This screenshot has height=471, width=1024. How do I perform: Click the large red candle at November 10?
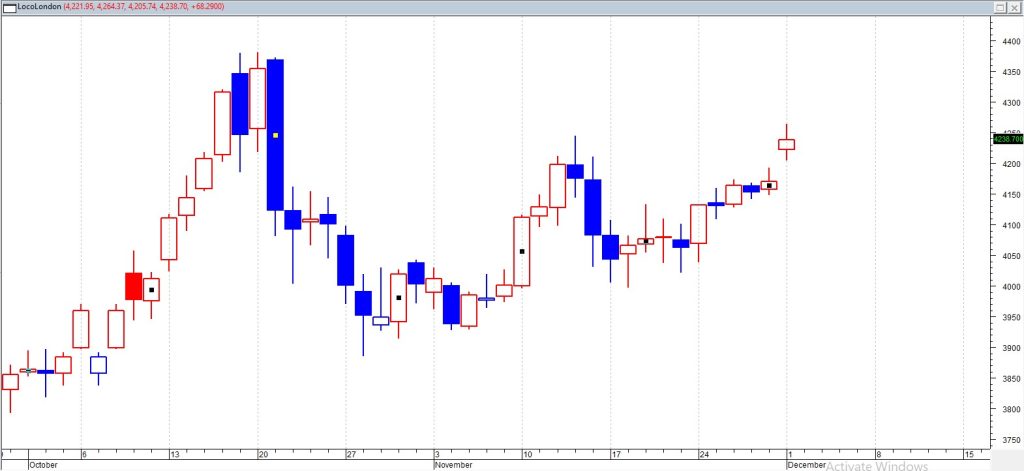522,251
